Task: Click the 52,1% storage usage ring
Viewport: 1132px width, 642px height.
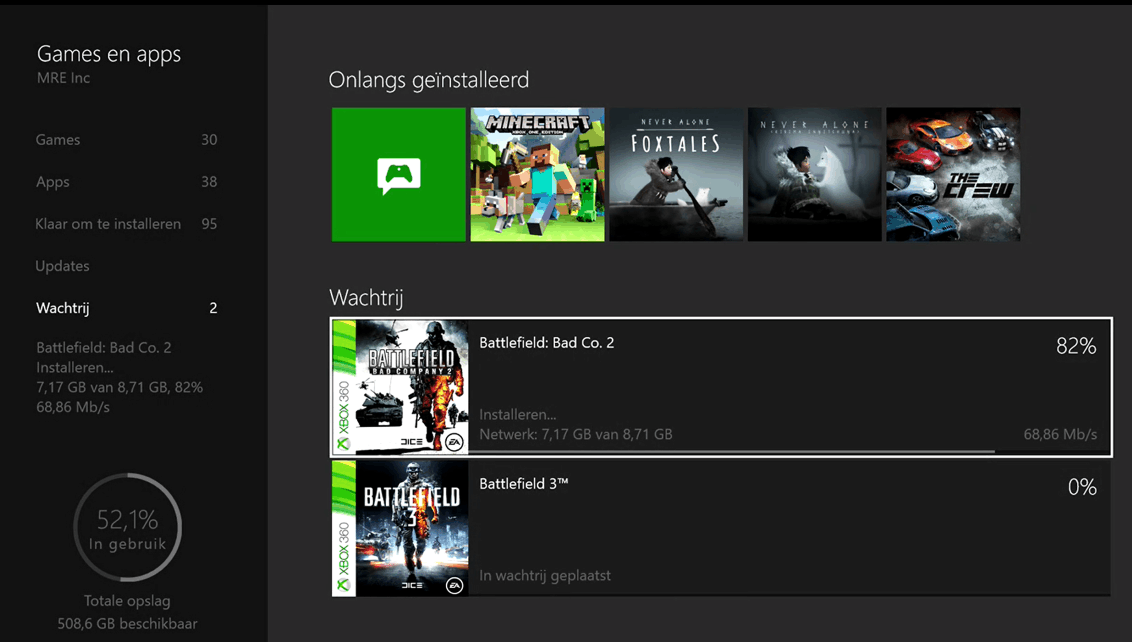Action: click(127, 528)
